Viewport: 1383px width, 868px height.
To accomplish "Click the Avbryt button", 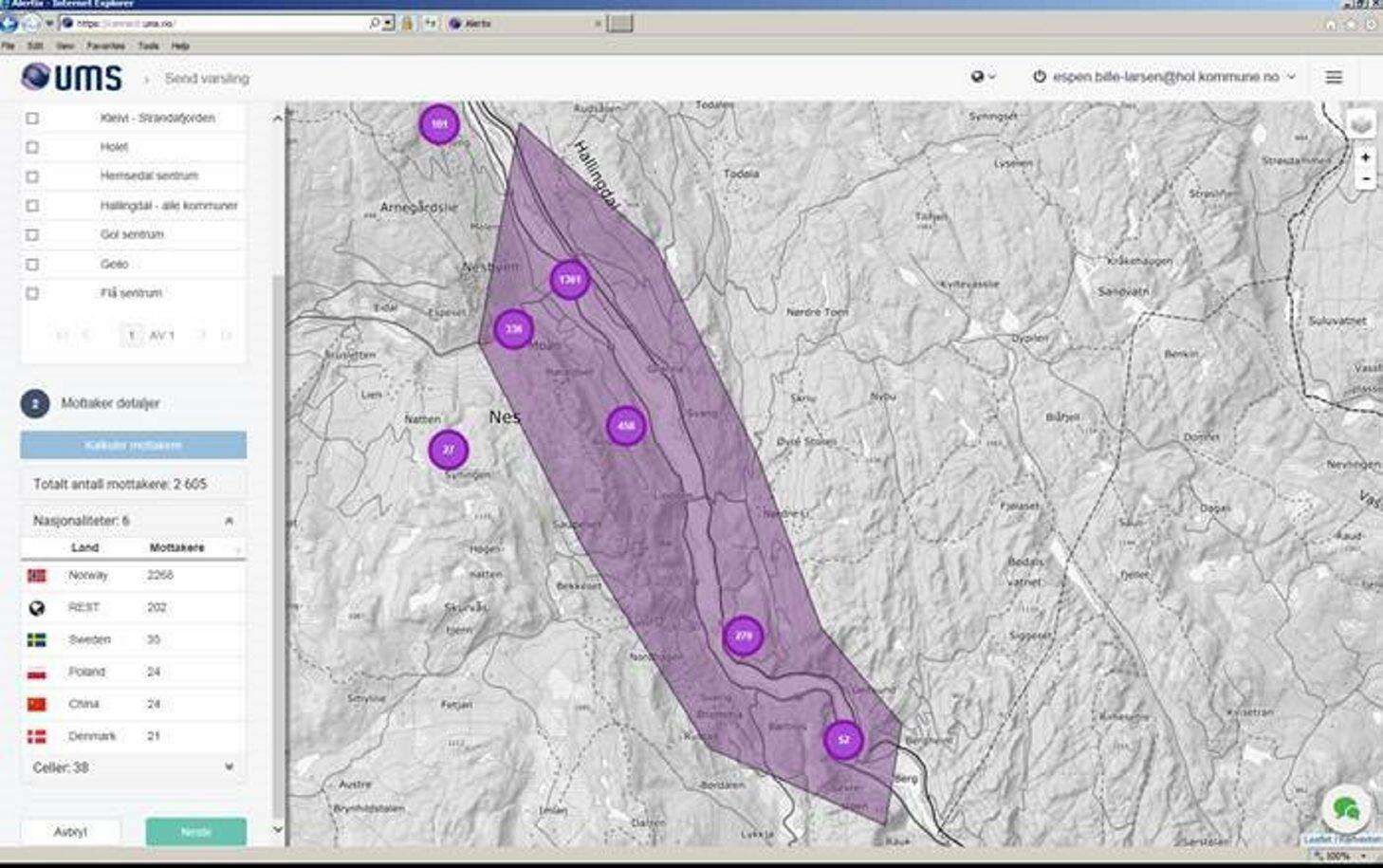I will coord(70,832).
